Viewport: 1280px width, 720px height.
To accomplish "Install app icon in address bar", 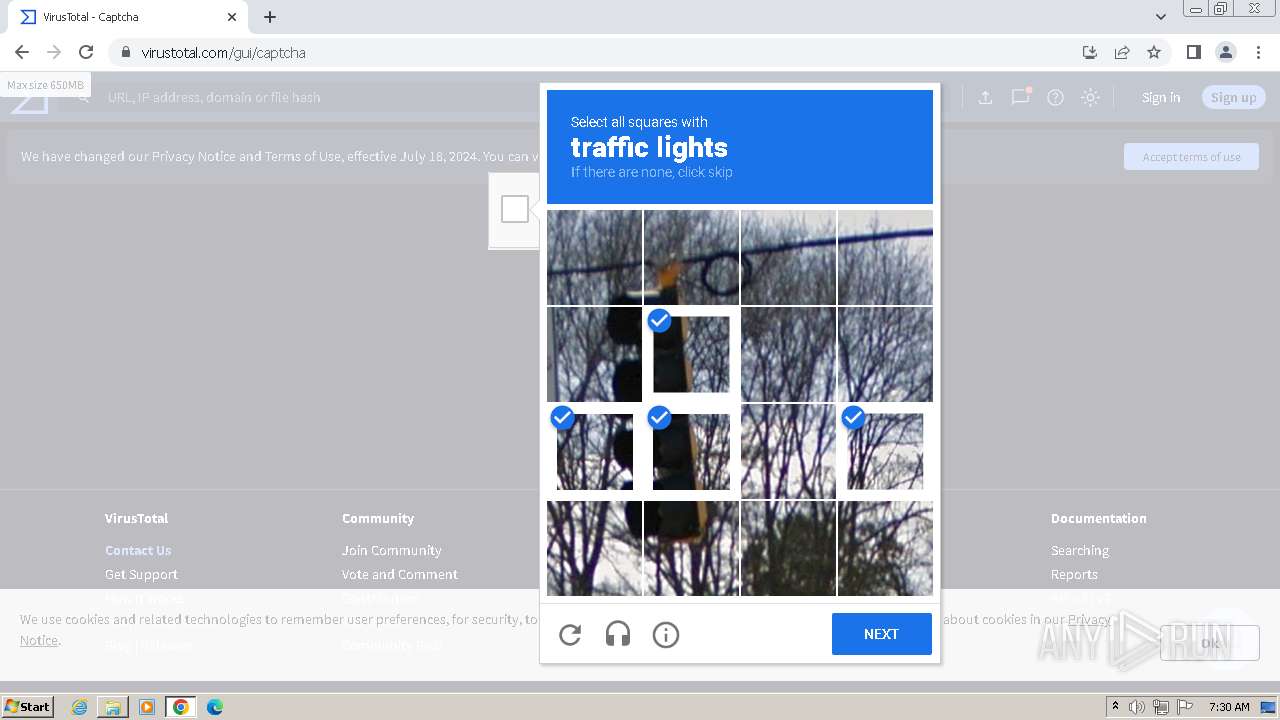I will coord(1090,52).
